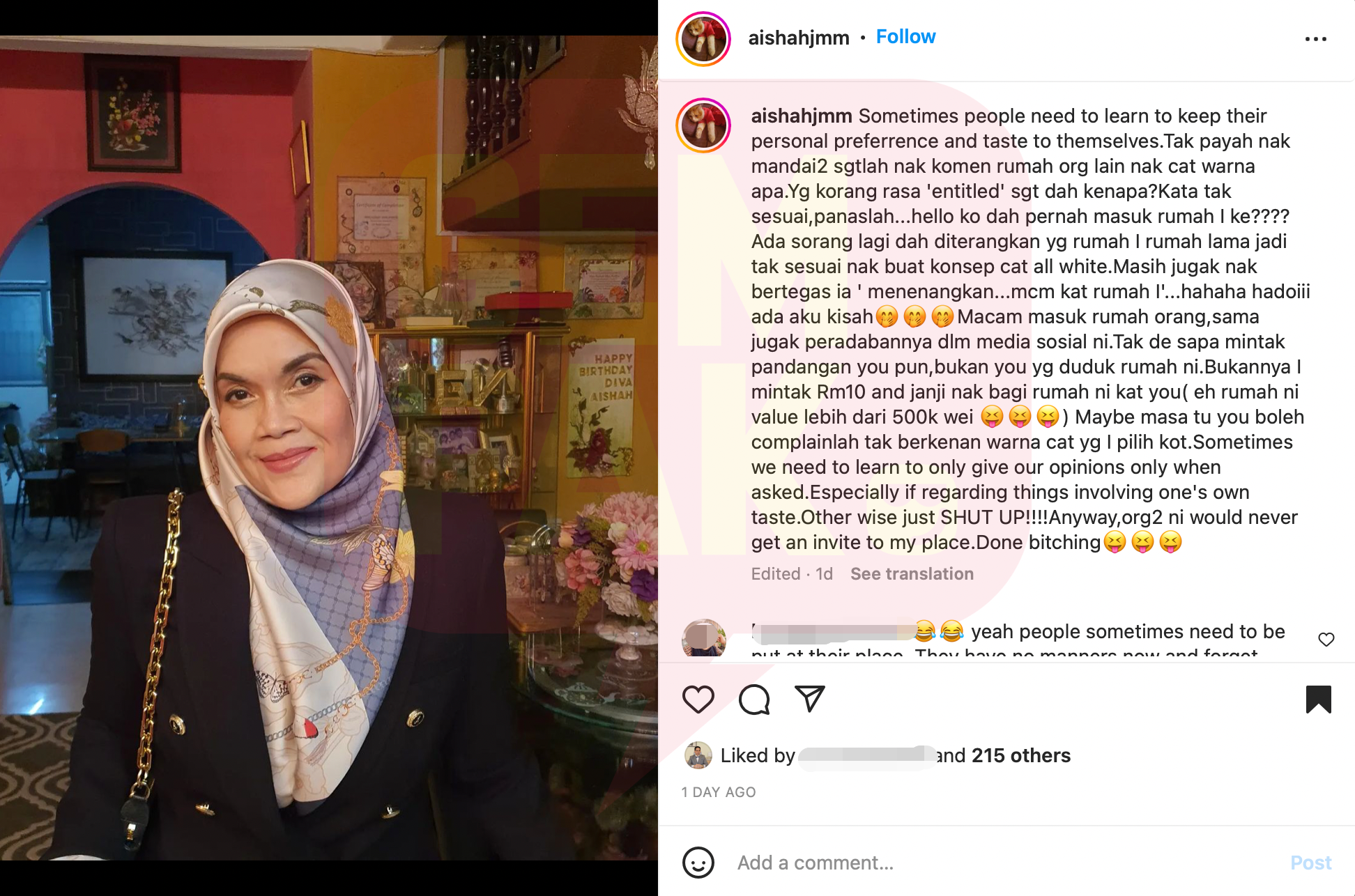This screenshot has width=1355, height=896.
Task: Click in the Add a comment field
Action: coord(1004,863)
